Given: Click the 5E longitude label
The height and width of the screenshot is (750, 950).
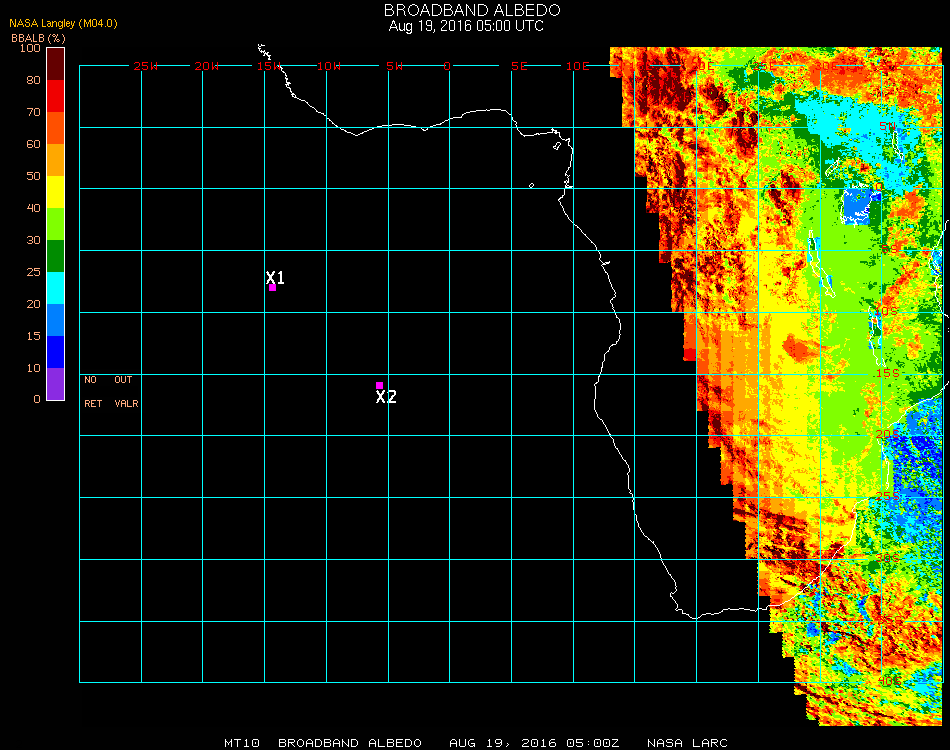Looking at the screenshot, I should (x=519, y=66).
